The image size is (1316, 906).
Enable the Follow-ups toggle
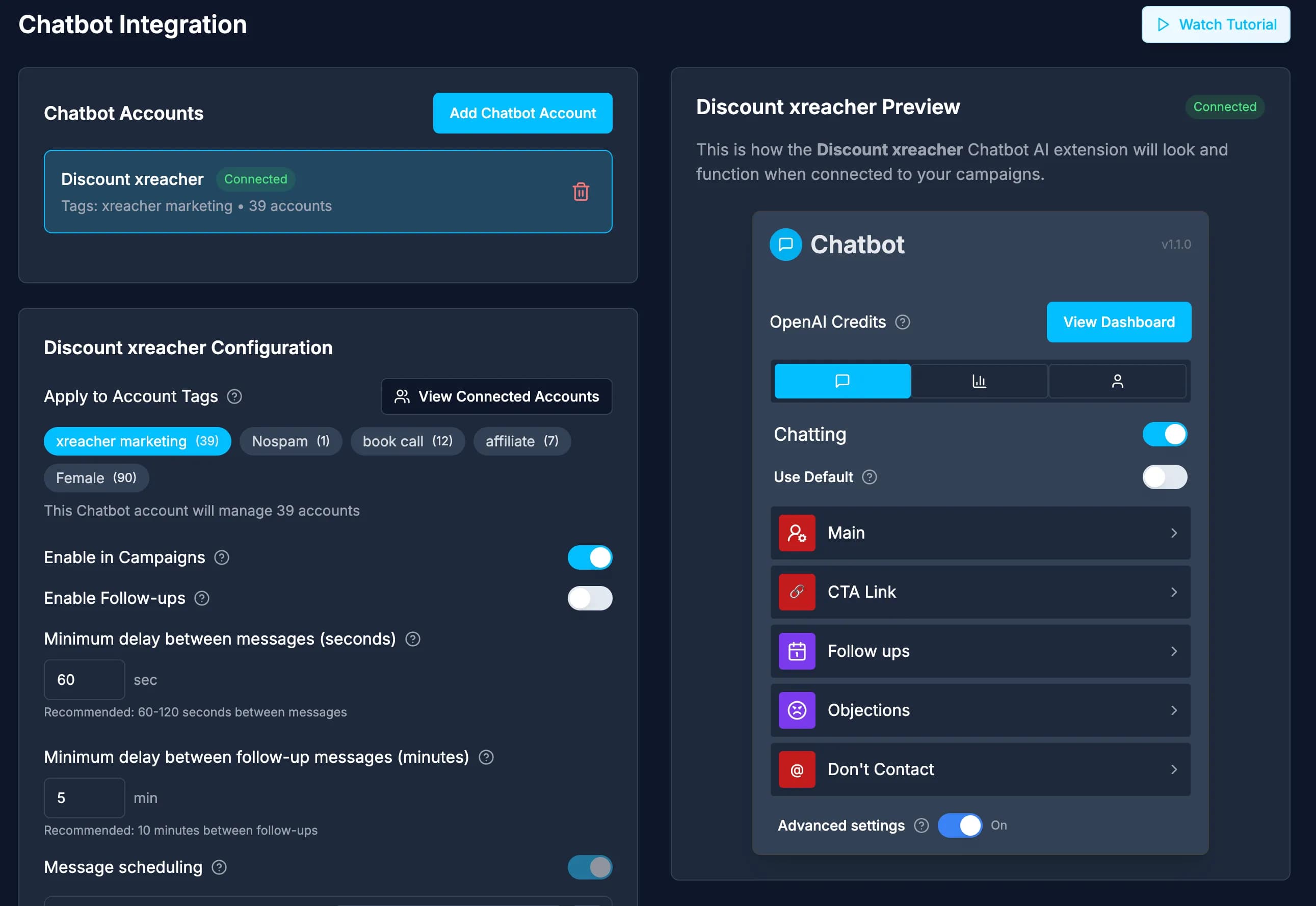[x=590, y=598]
